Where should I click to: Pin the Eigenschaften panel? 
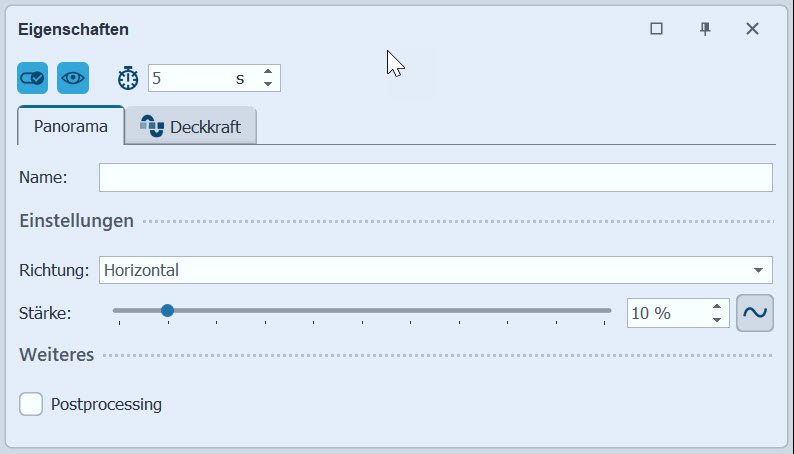click(x=705, y=29)
